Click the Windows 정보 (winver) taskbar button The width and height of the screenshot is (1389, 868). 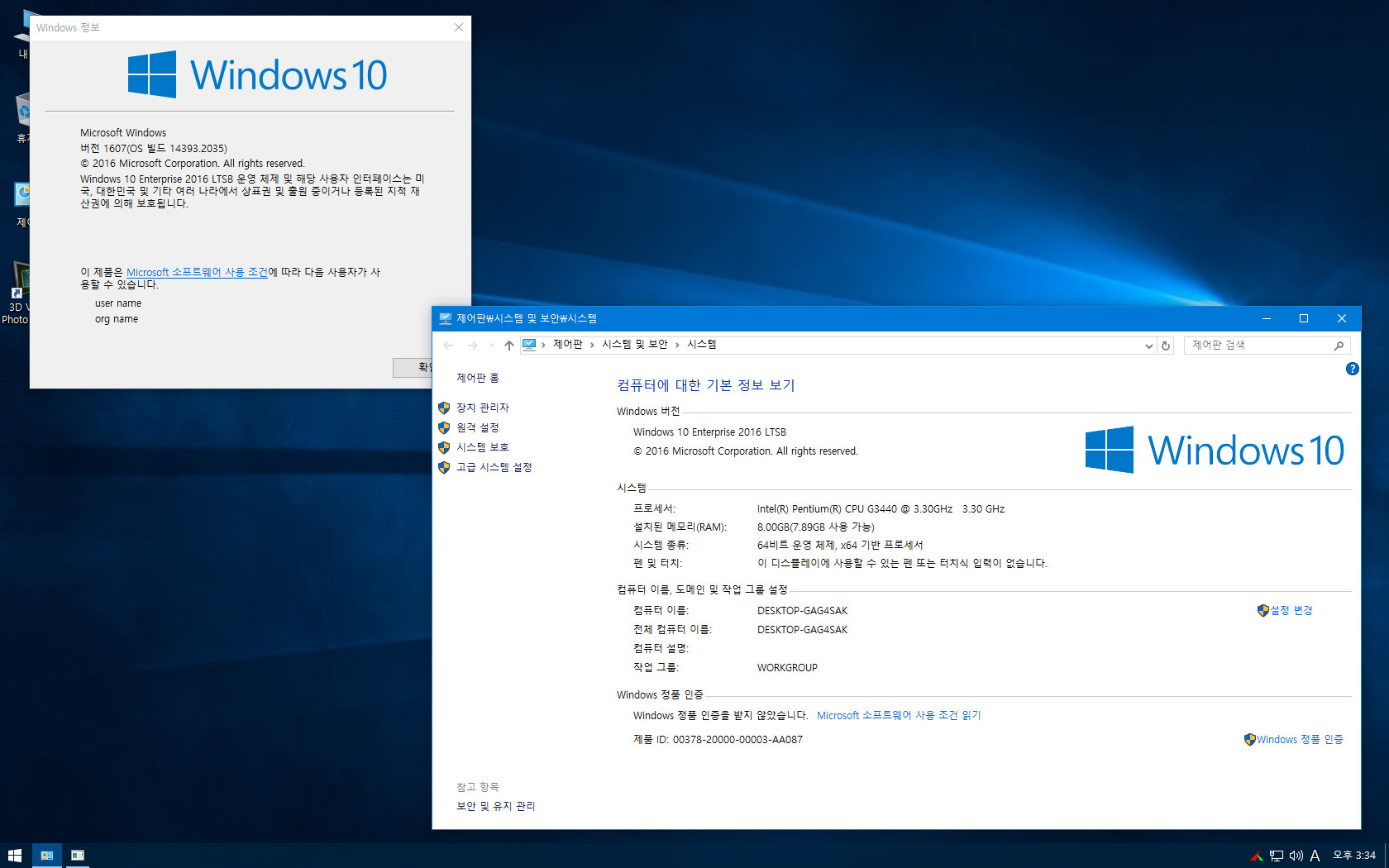pos(77,856)
